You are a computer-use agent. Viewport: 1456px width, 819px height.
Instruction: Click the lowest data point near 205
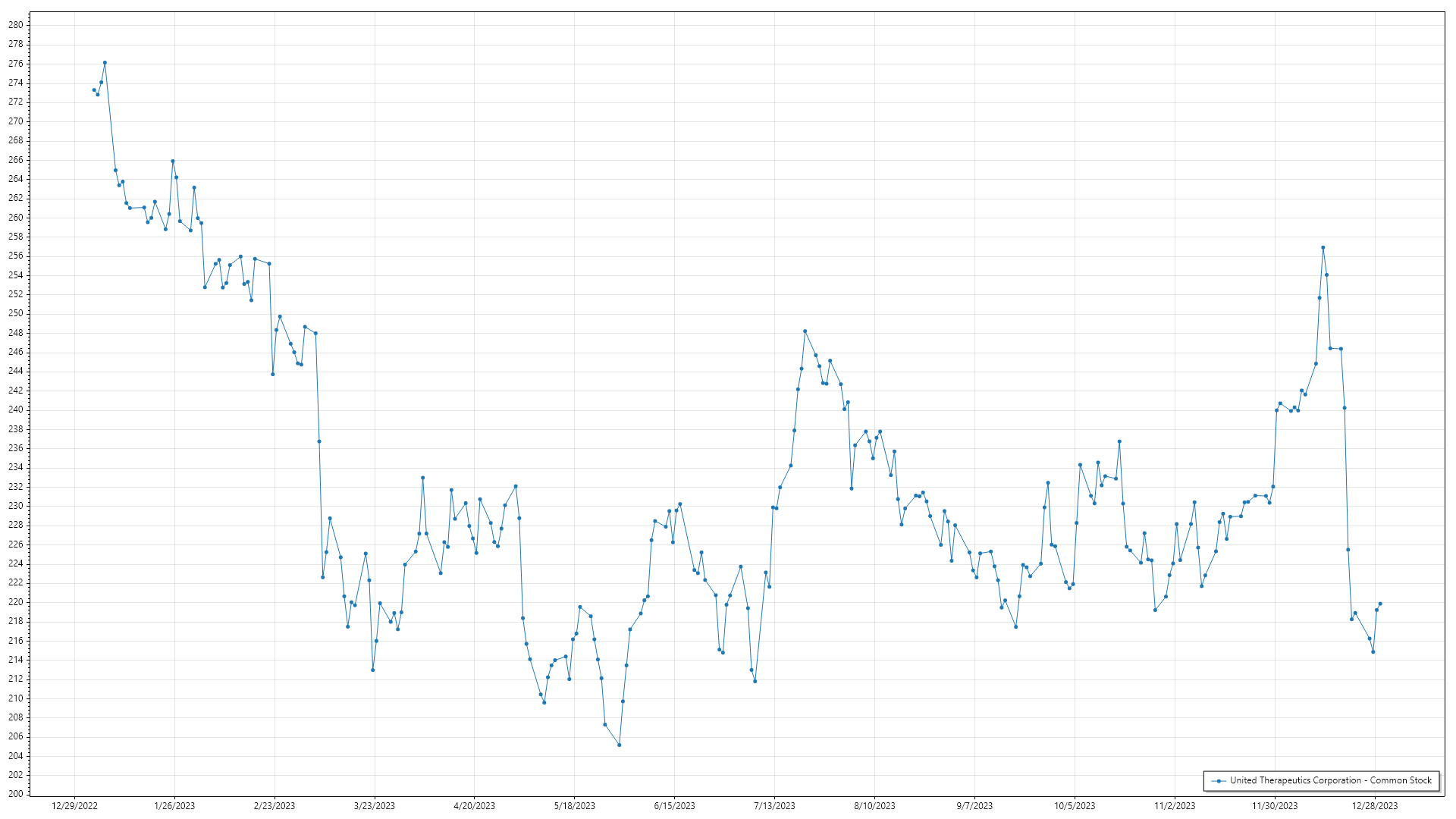pos(620,745)
